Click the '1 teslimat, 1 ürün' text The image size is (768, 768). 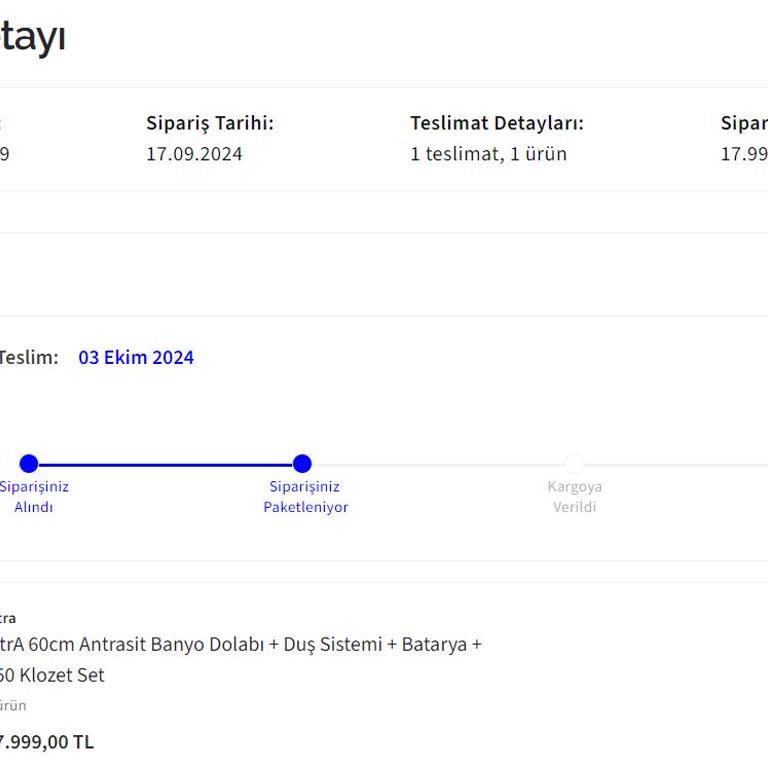[488, 154]
